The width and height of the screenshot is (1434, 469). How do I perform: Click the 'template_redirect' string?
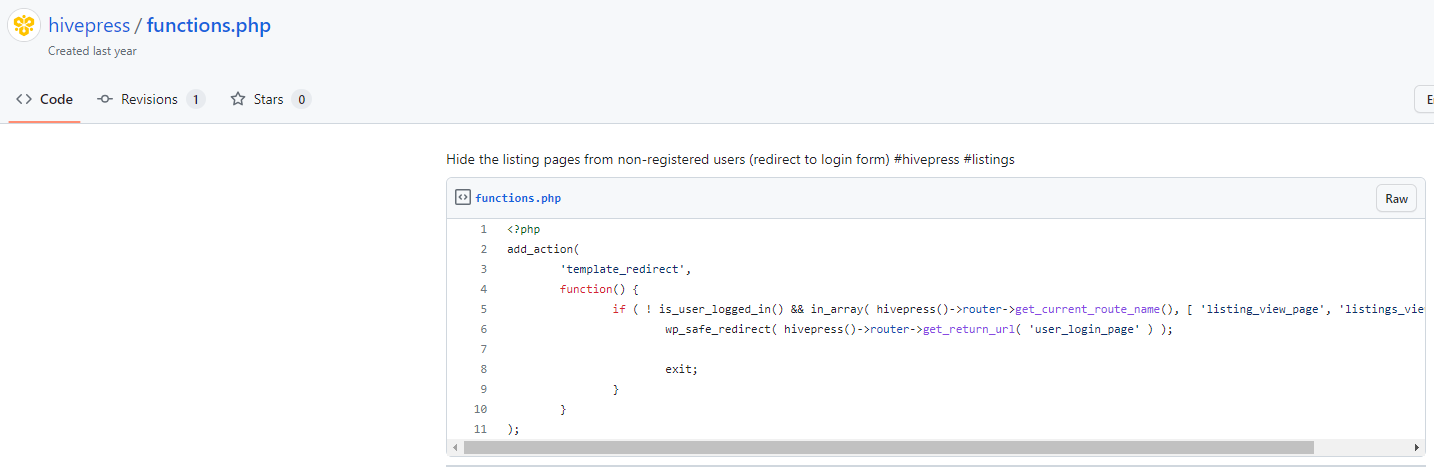(x=625, y=269)
